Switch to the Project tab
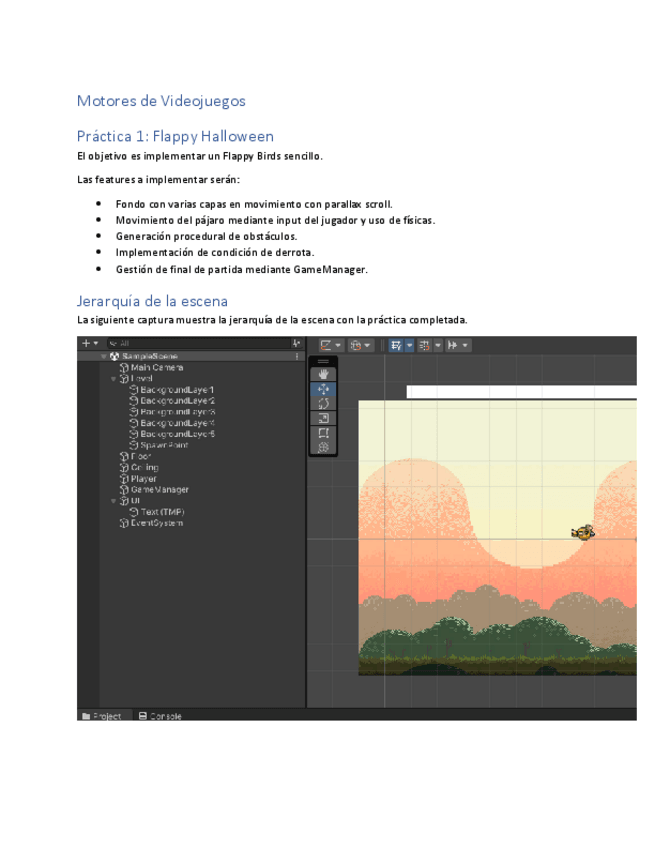655x848 pixels. point(102,716)
